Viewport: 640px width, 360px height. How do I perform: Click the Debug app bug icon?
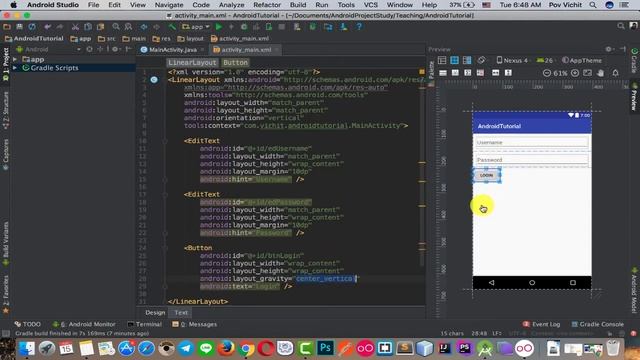coord(244,27)
